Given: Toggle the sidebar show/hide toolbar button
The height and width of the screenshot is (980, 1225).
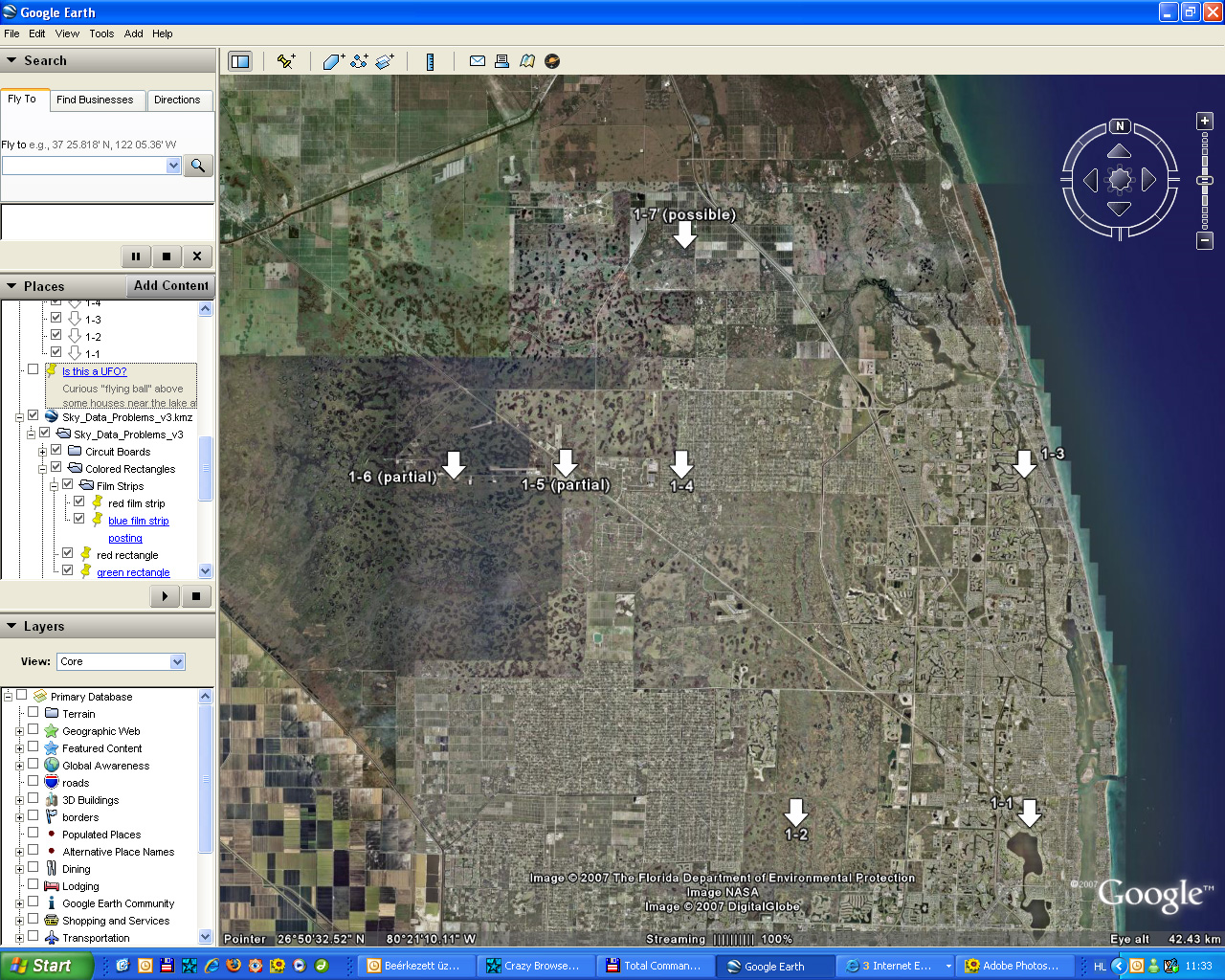Looking at the screenshot, I should pyautogui.click(x=239, y=61).
